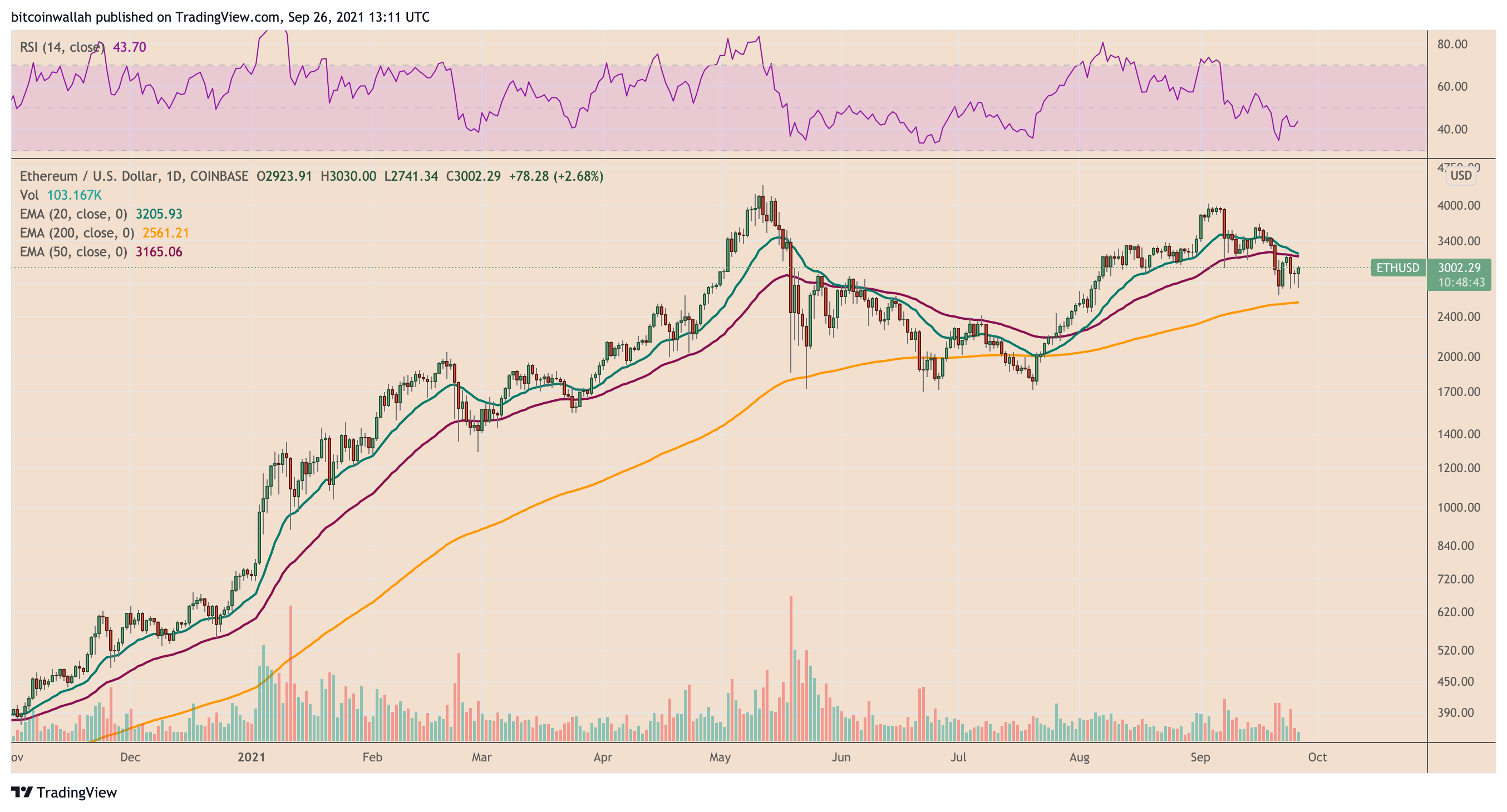Click the Sep label on time axis
The image size is (1507, 812).
pyautogui.click(x=1200, y=757)
